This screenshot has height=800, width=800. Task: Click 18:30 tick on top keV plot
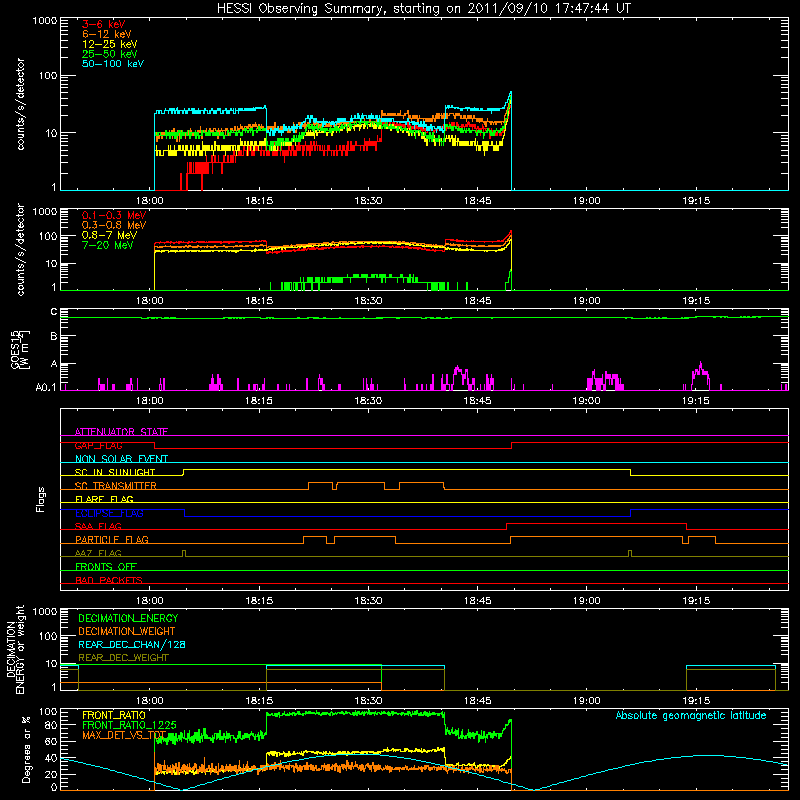pyautogui.click(x=368, y=201)
